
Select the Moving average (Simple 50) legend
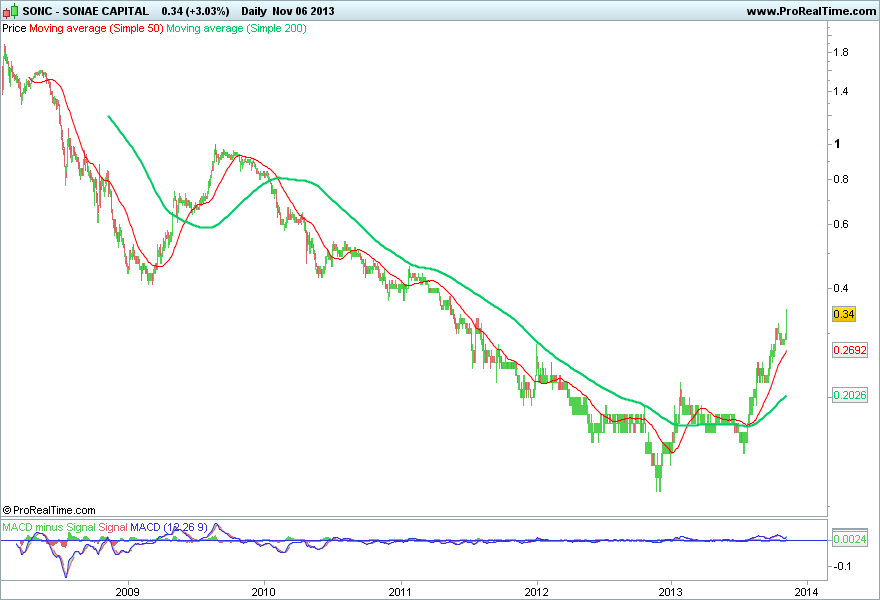coord(96,28)
